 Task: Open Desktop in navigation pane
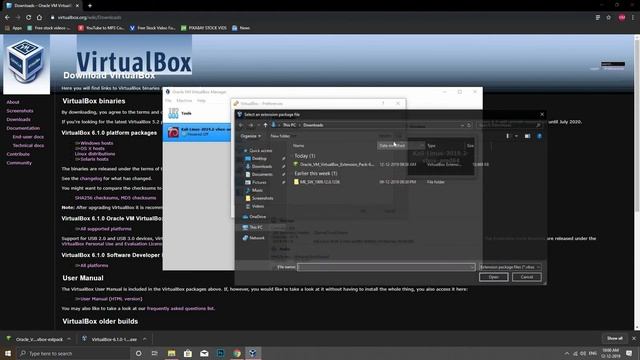click(259, 158)
